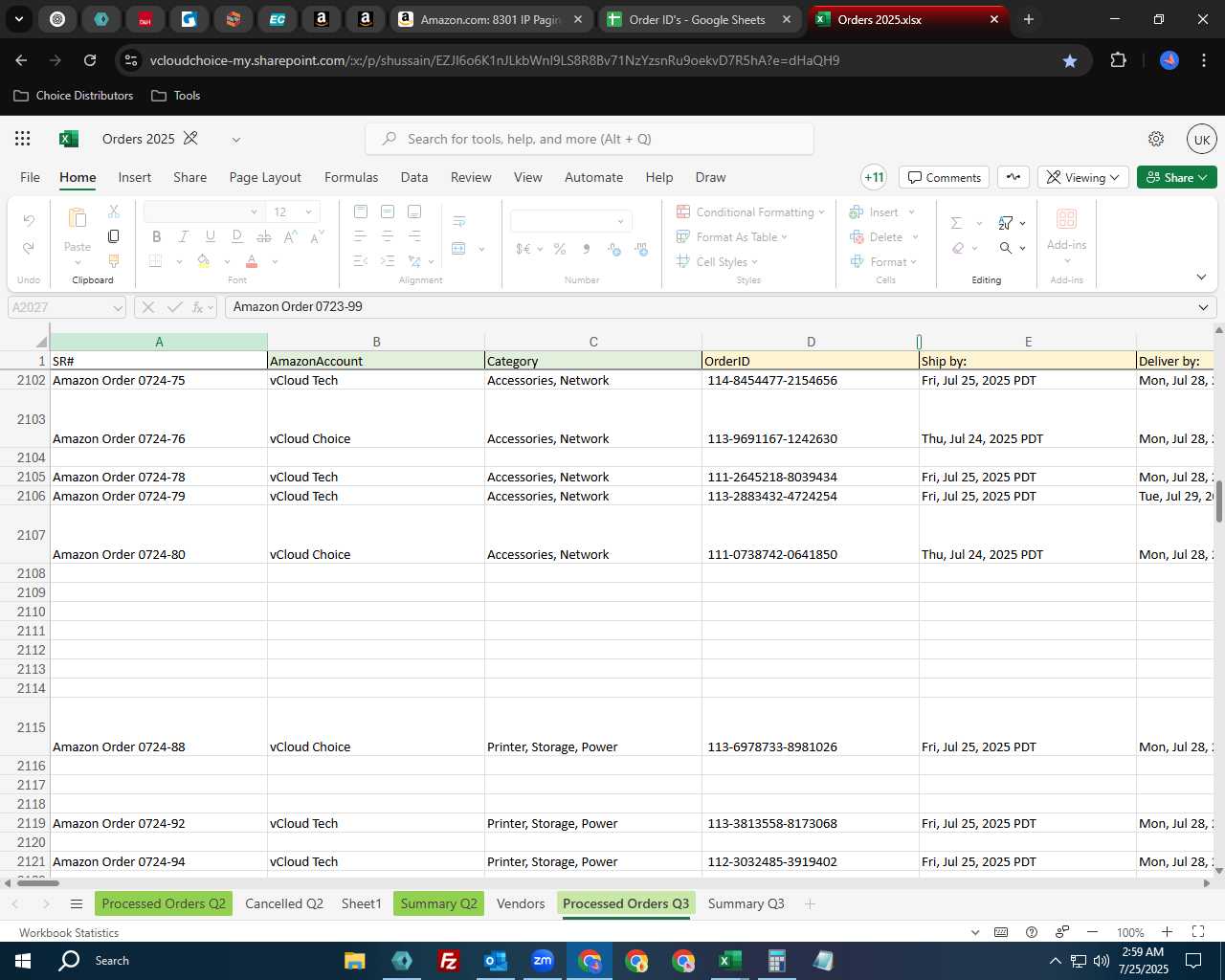Toggle Double Underline in Font group
Image resolution: width=1225 pixels, height=980 pixels.
(x=237, y=236)
